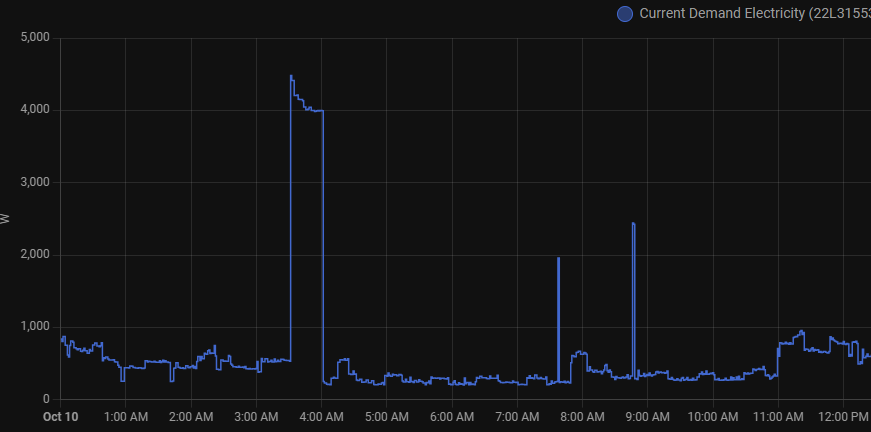
Task: Click the 4,000 value on the y-axis
Action: (34, 110)
